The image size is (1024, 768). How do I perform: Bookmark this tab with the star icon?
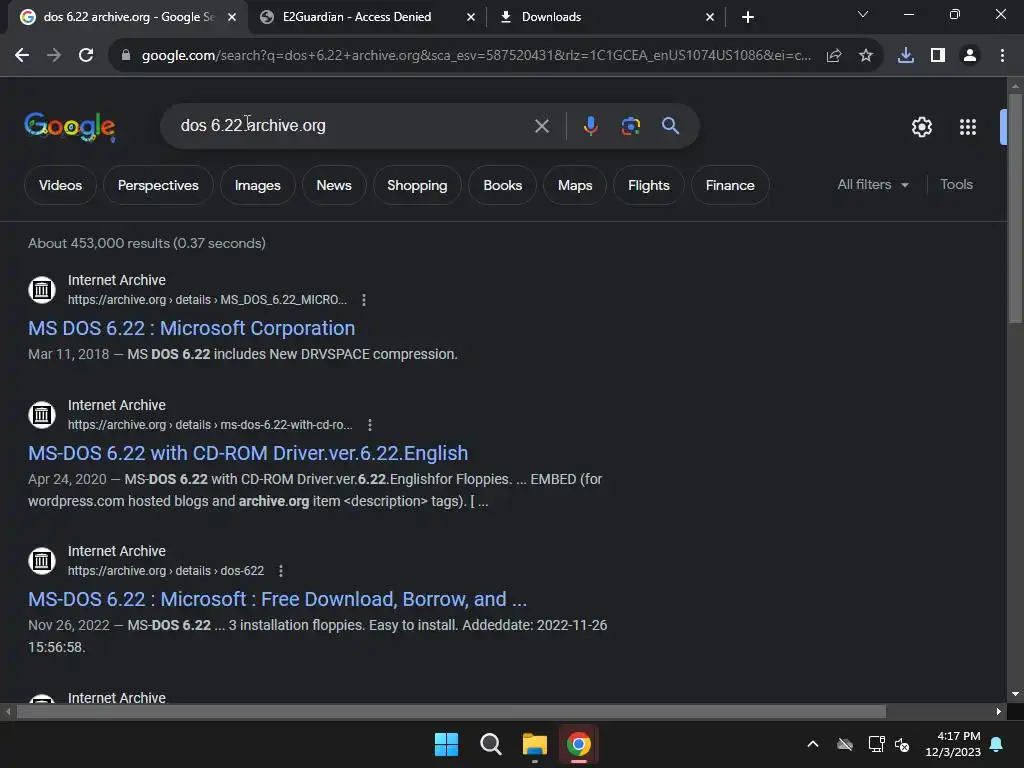866,56
